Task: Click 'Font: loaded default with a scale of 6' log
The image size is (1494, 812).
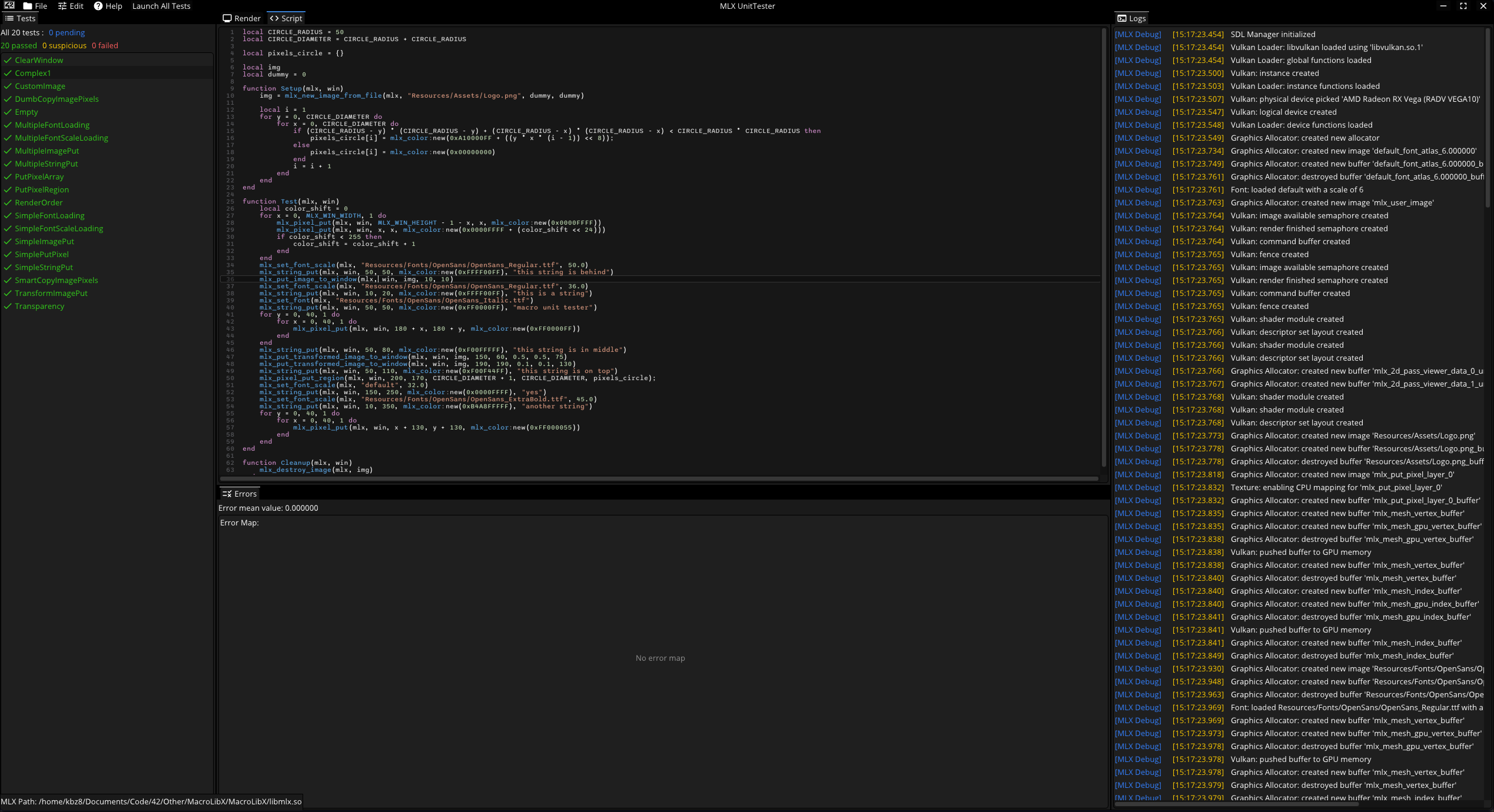Action: (1297, 189)
